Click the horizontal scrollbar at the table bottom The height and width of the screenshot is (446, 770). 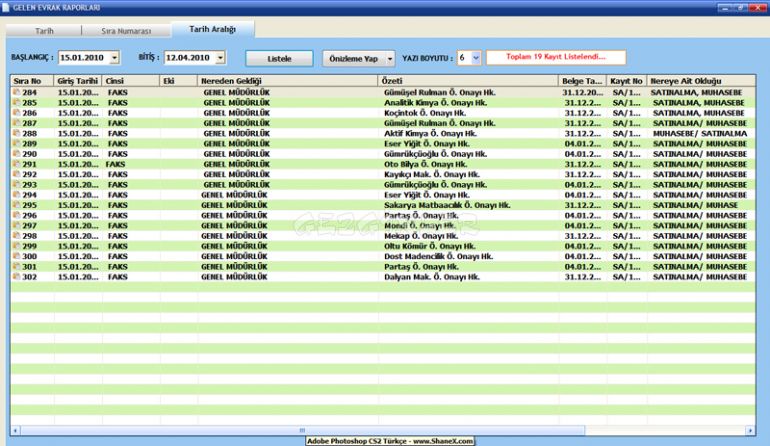pyautogui.click(x=380, y=430)
